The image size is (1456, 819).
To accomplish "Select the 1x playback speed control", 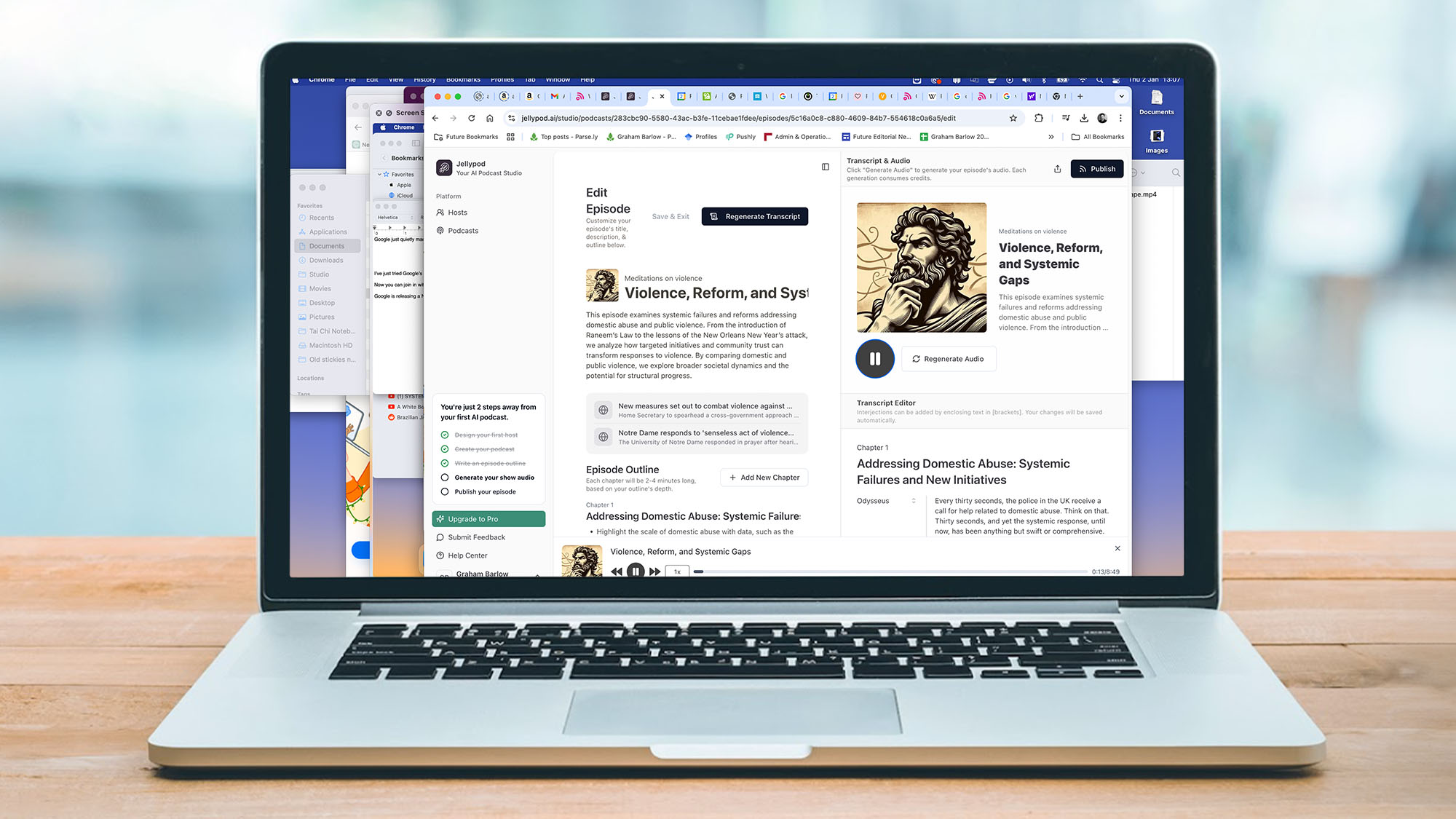I will tap(677, 571).
